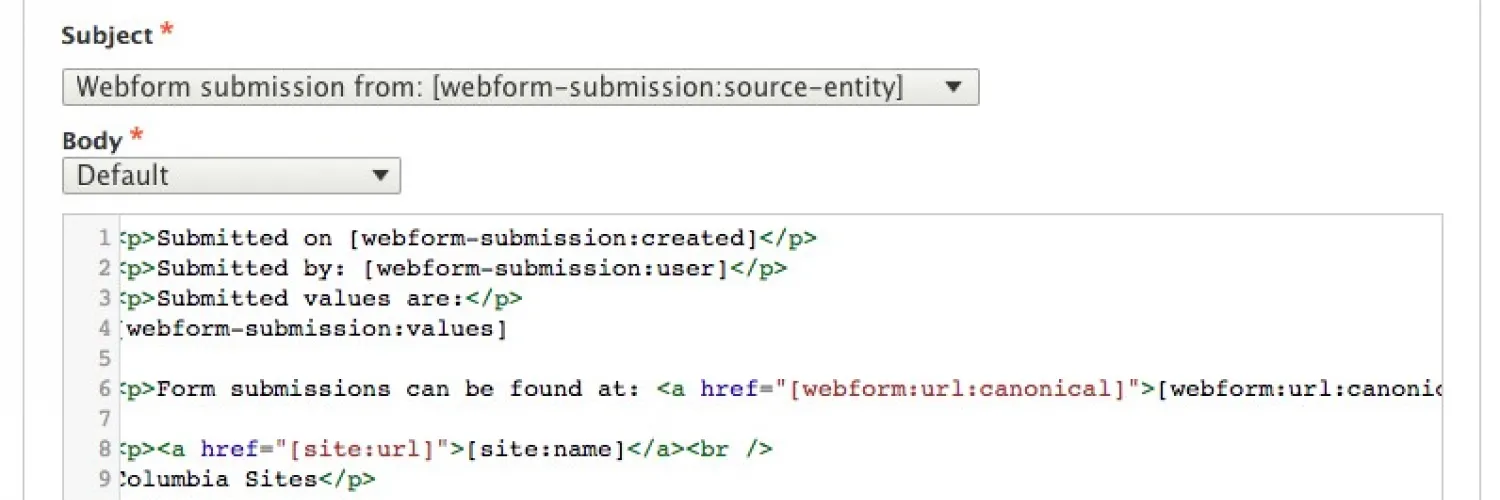Click the Body dropdown arrow icon
The image size is (1500, 500).
click(380, 176)
